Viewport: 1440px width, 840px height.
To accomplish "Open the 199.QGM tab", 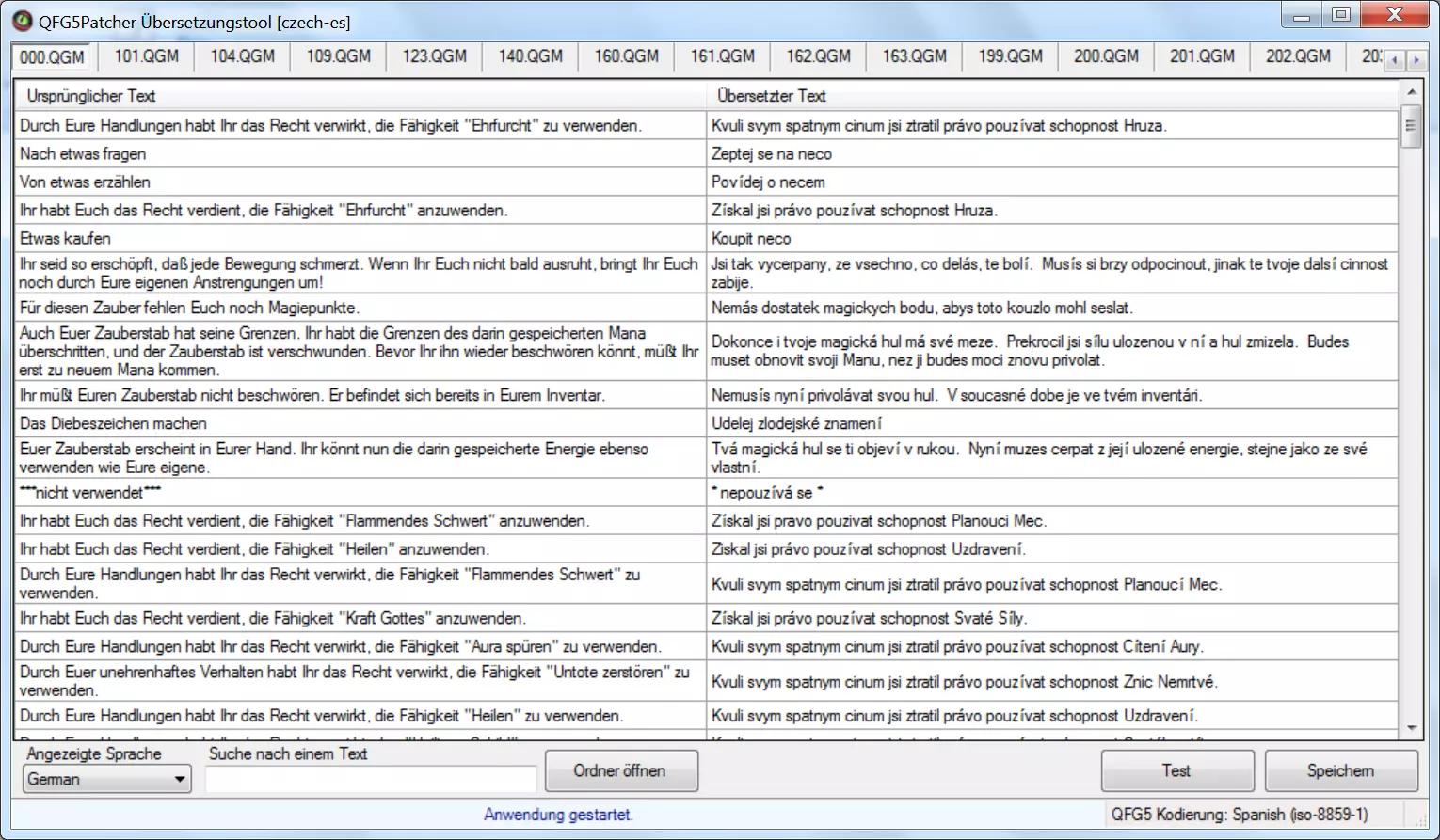I will point(1011,56).
